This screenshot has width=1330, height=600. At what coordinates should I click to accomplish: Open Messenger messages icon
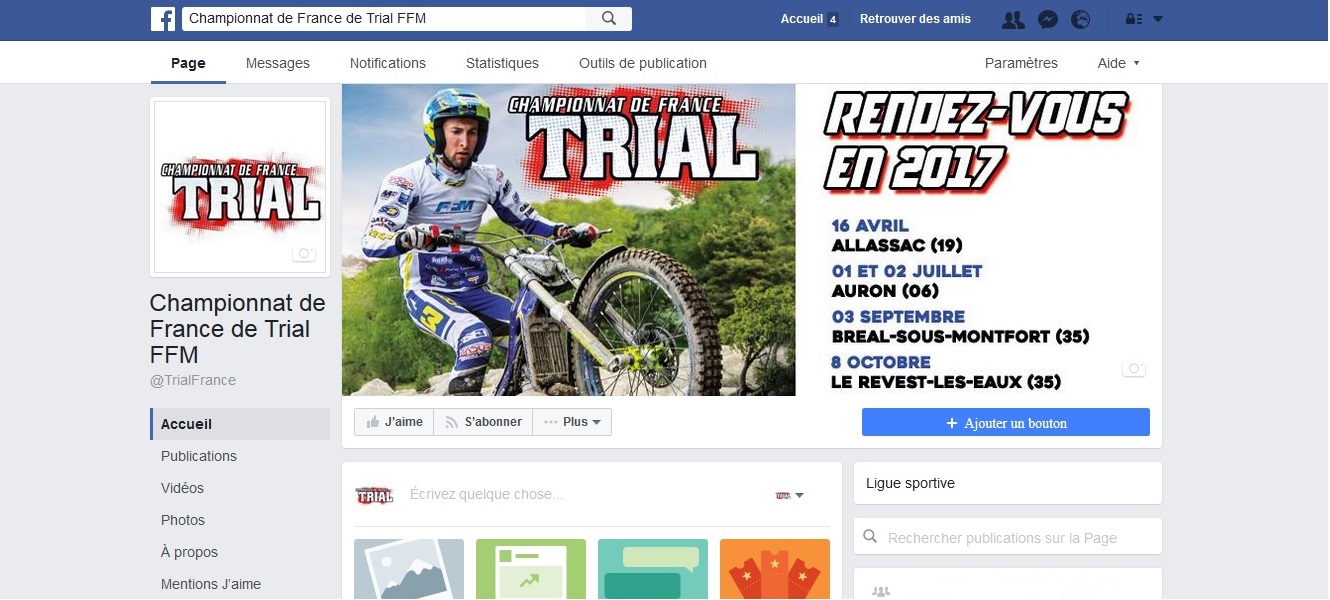[x=1047, y=19]
